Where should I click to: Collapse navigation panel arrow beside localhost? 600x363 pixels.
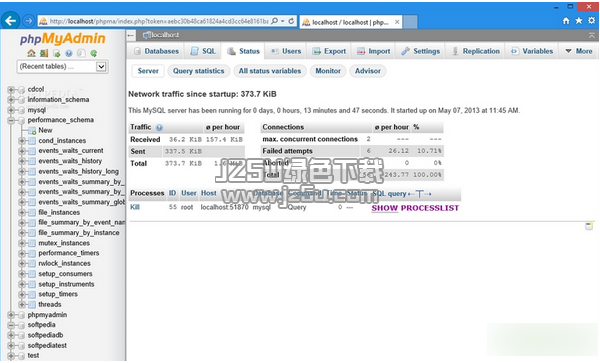131,35
